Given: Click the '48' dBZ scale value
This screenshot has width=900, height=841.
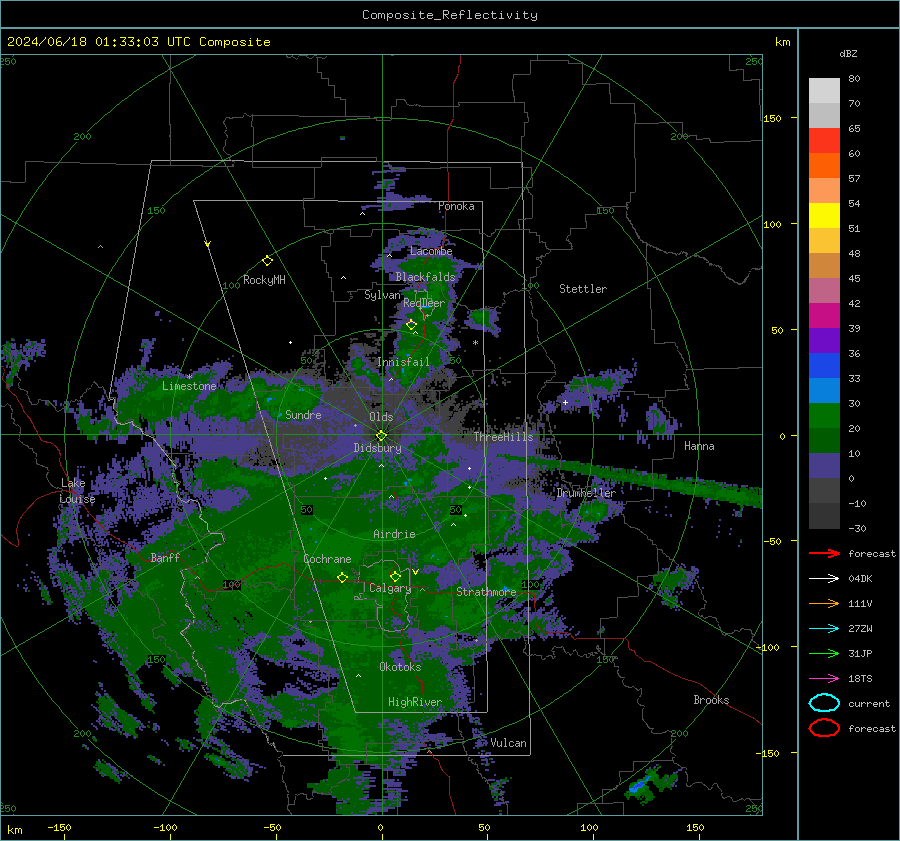Looking at the screenshot, I should (x=854, y=253).
